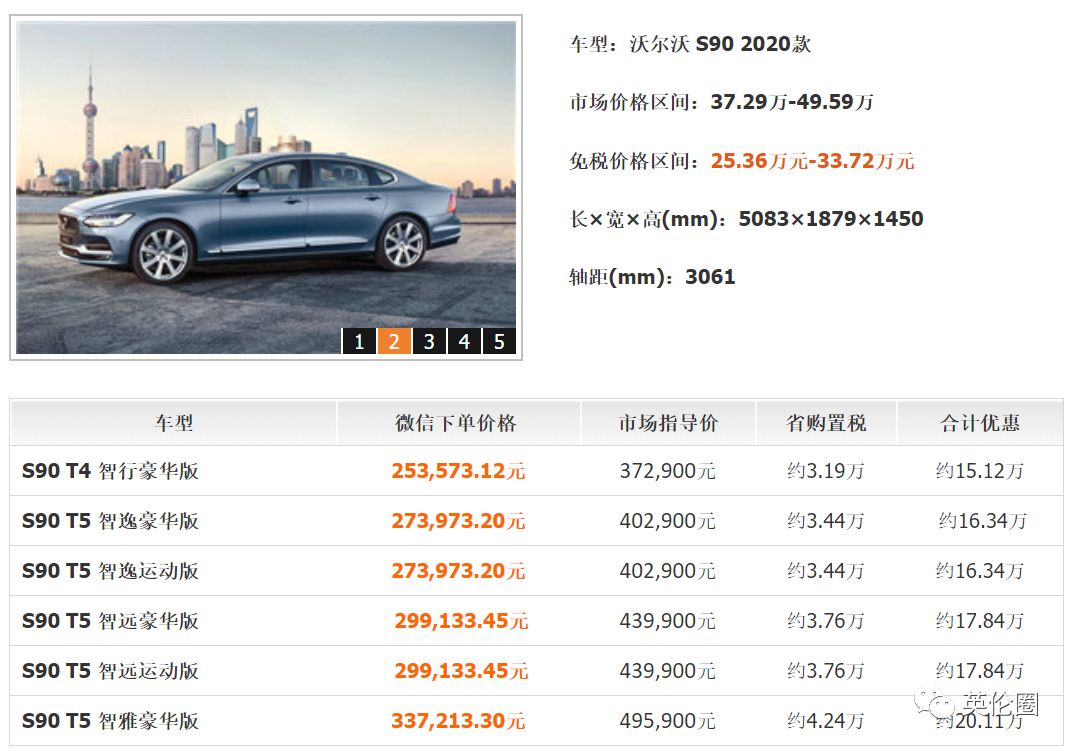This screenshot has width=1074, height=751.
Task: Click the 253,573.12元 WeChat order price
Action: (458, 471)
